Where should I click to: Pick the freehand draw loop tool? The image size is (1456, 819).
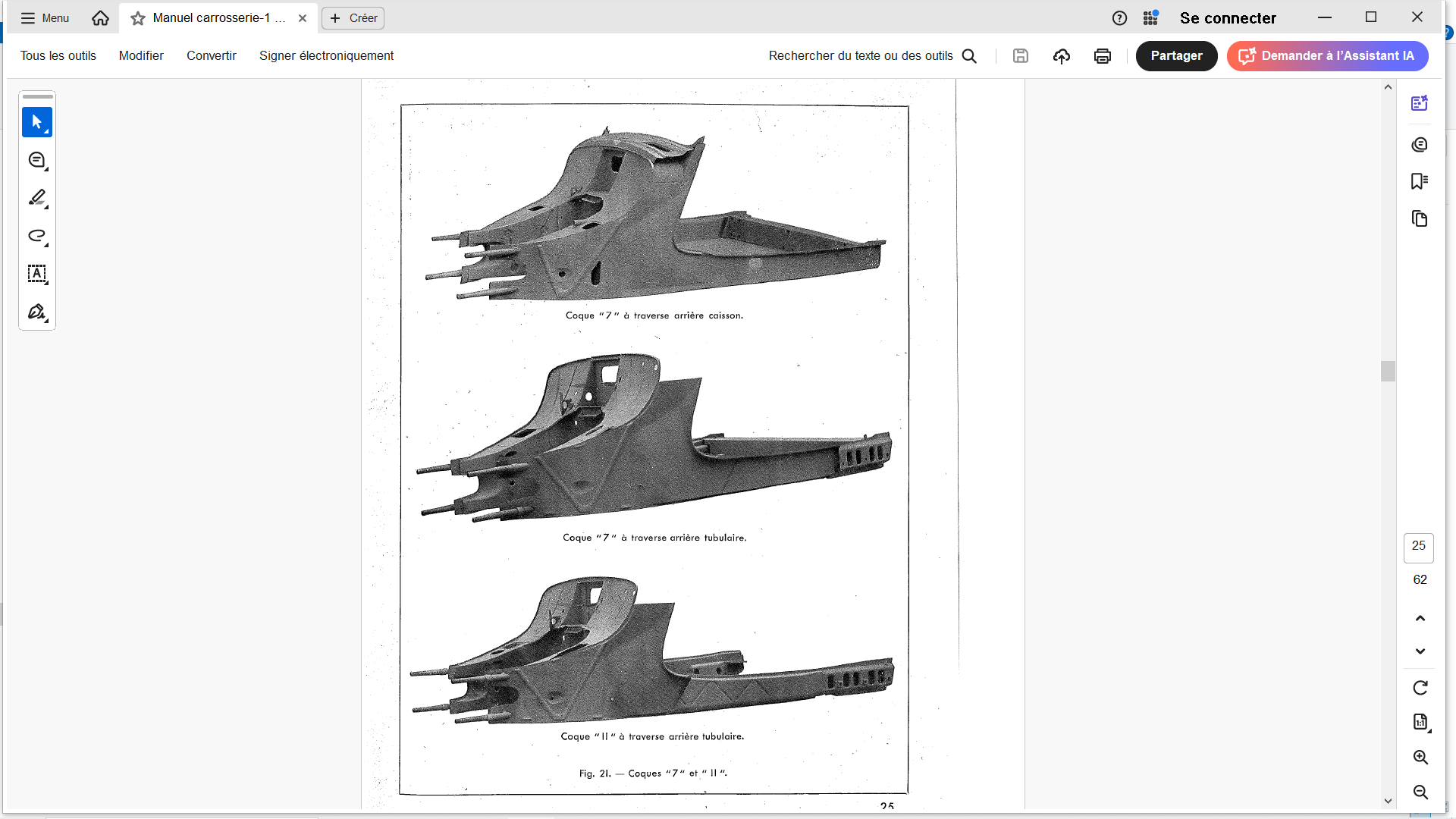click(x=36, y=236)
